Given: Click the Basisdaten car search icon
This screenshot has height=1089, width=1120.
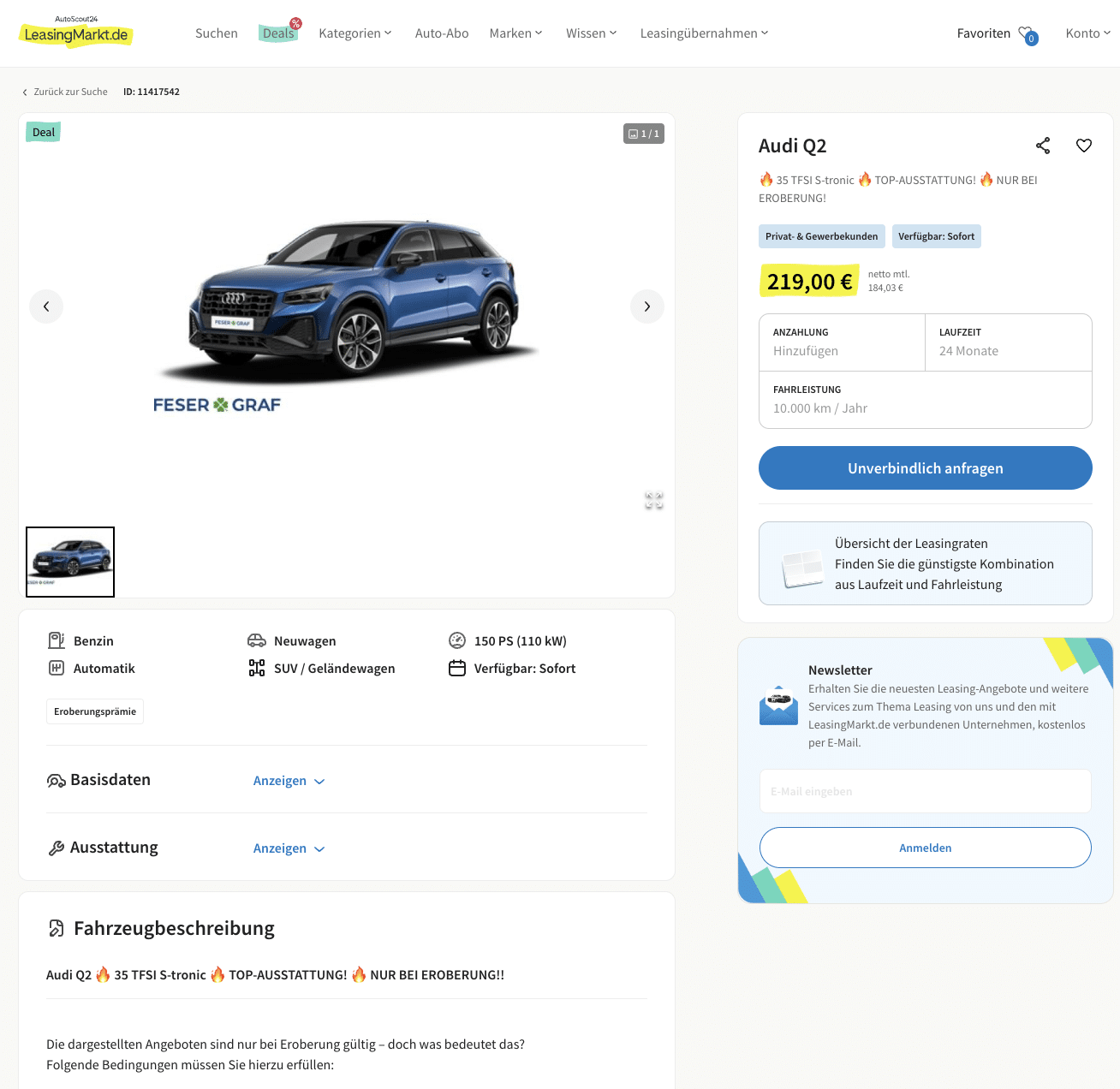Looking at the screenshot, I should click(57, 780).
